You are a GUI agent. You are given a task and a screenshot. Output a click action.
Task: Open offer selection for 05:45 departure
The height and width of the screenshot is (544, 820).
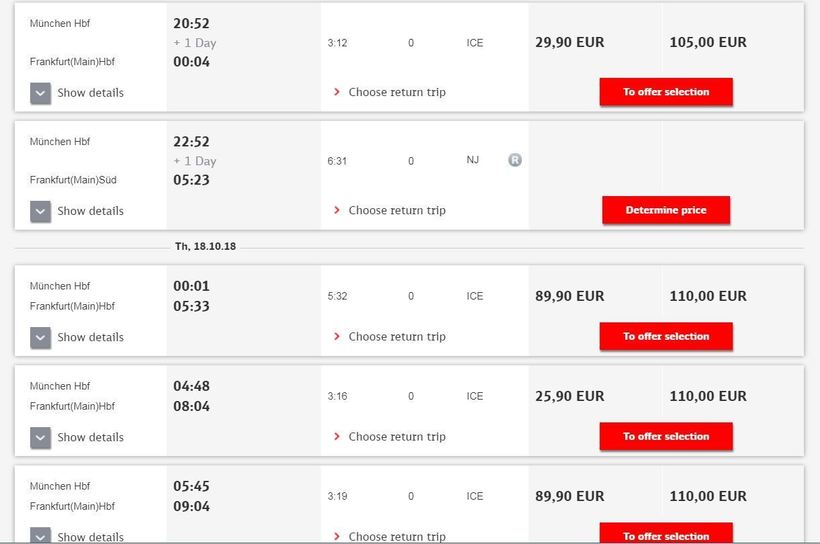click(x=666, y=534)
